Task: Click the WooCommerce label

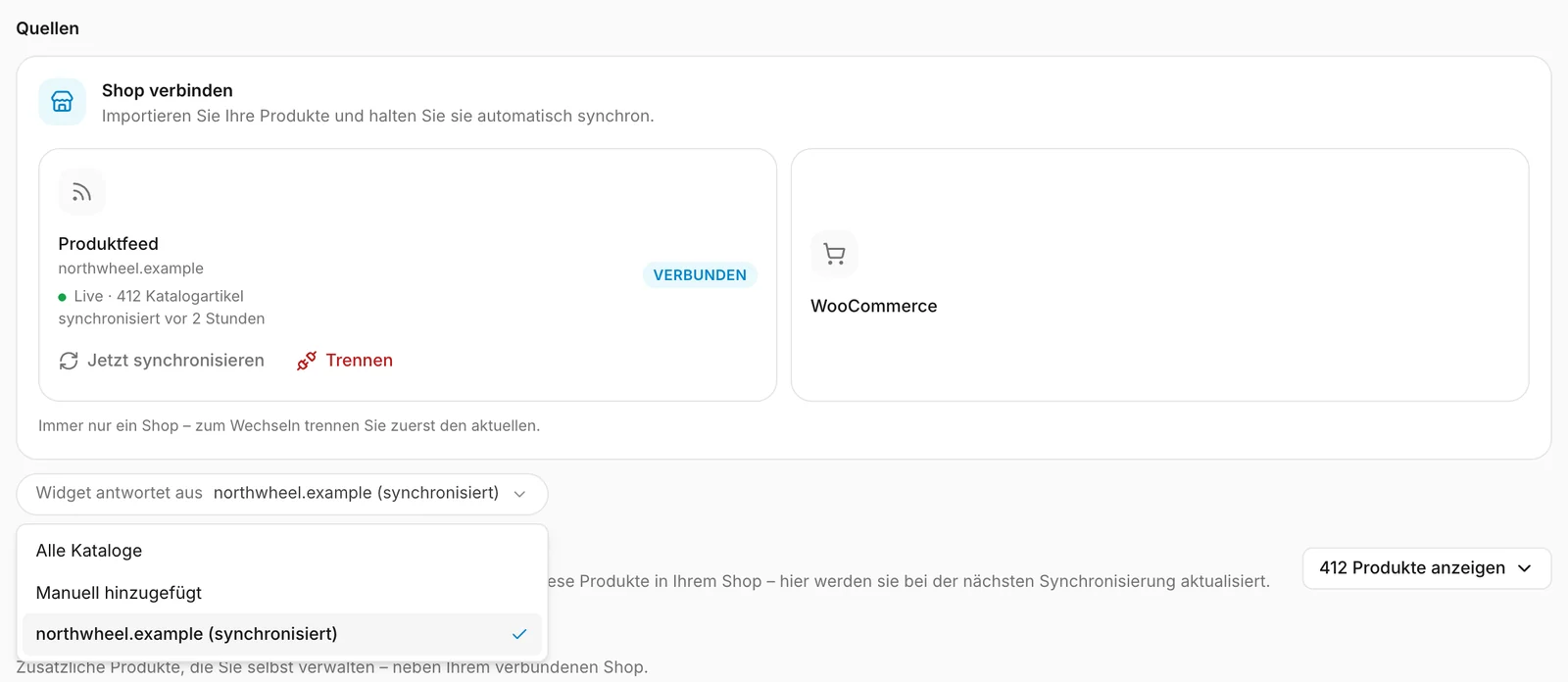Action: pos(873,306)
